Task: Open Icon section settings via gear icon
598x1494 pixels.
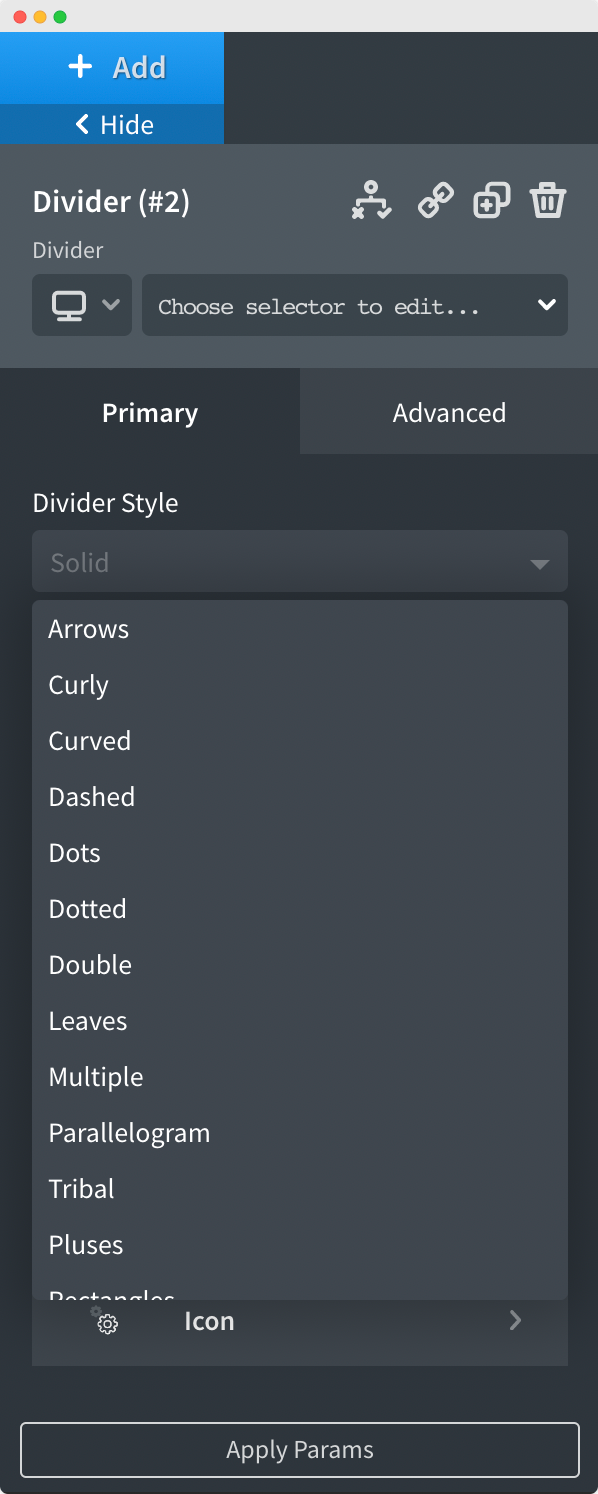Action: coord(107,1322)
